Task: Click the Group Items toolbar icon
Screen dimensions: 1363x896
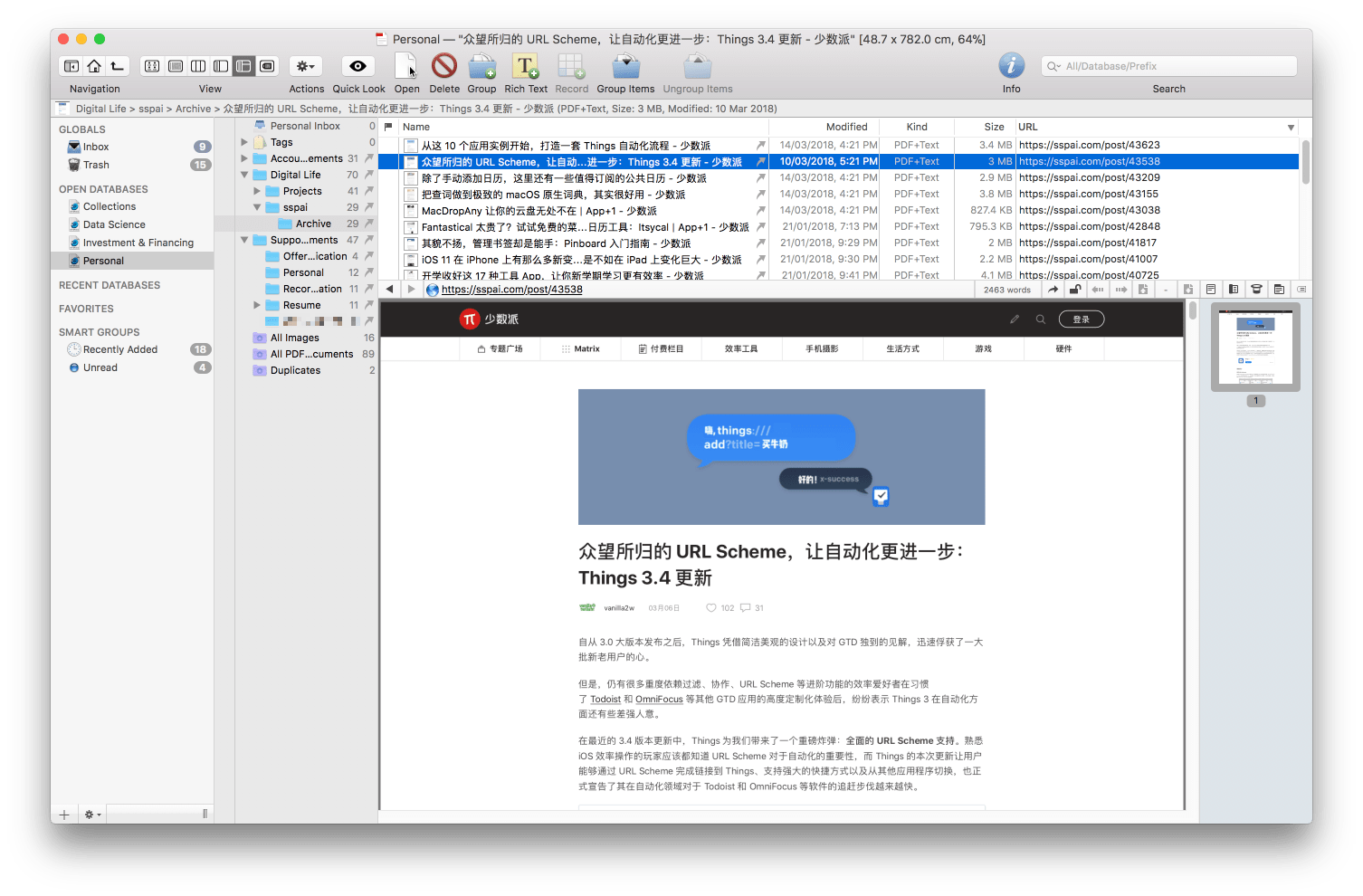Action: point(625,66)
